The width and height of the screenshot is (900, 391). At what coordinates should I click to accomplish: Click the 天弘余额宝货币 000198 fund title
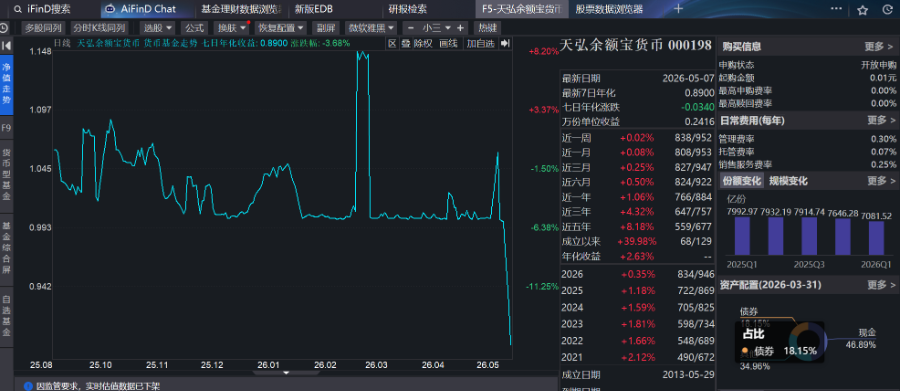coord(635,45)
